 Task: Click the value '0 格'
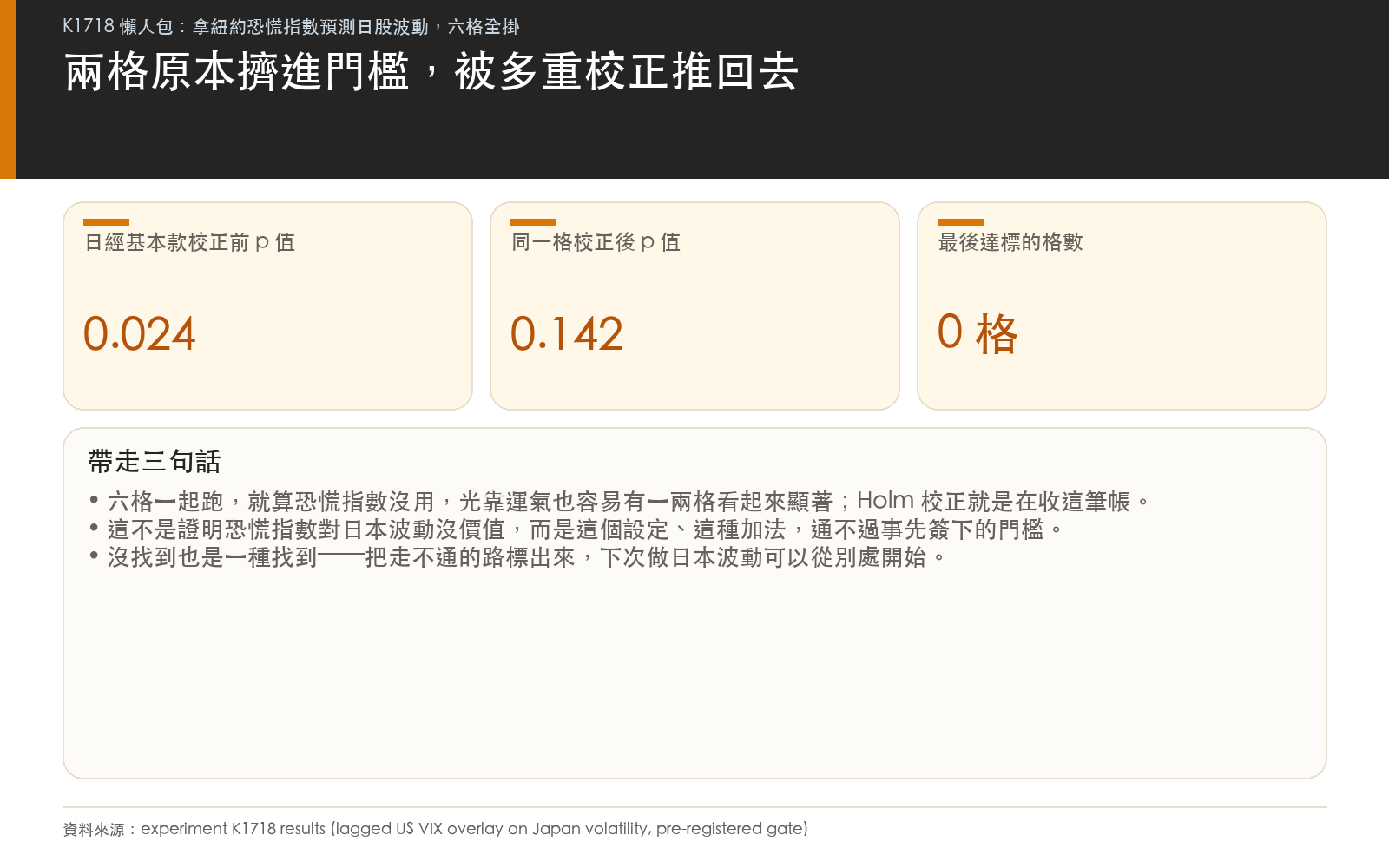point(978,334)
